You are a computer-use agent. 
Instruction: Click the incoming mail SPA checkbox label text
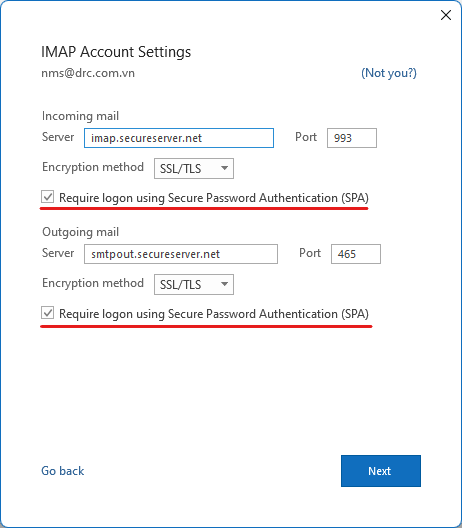tap(214, 198)
